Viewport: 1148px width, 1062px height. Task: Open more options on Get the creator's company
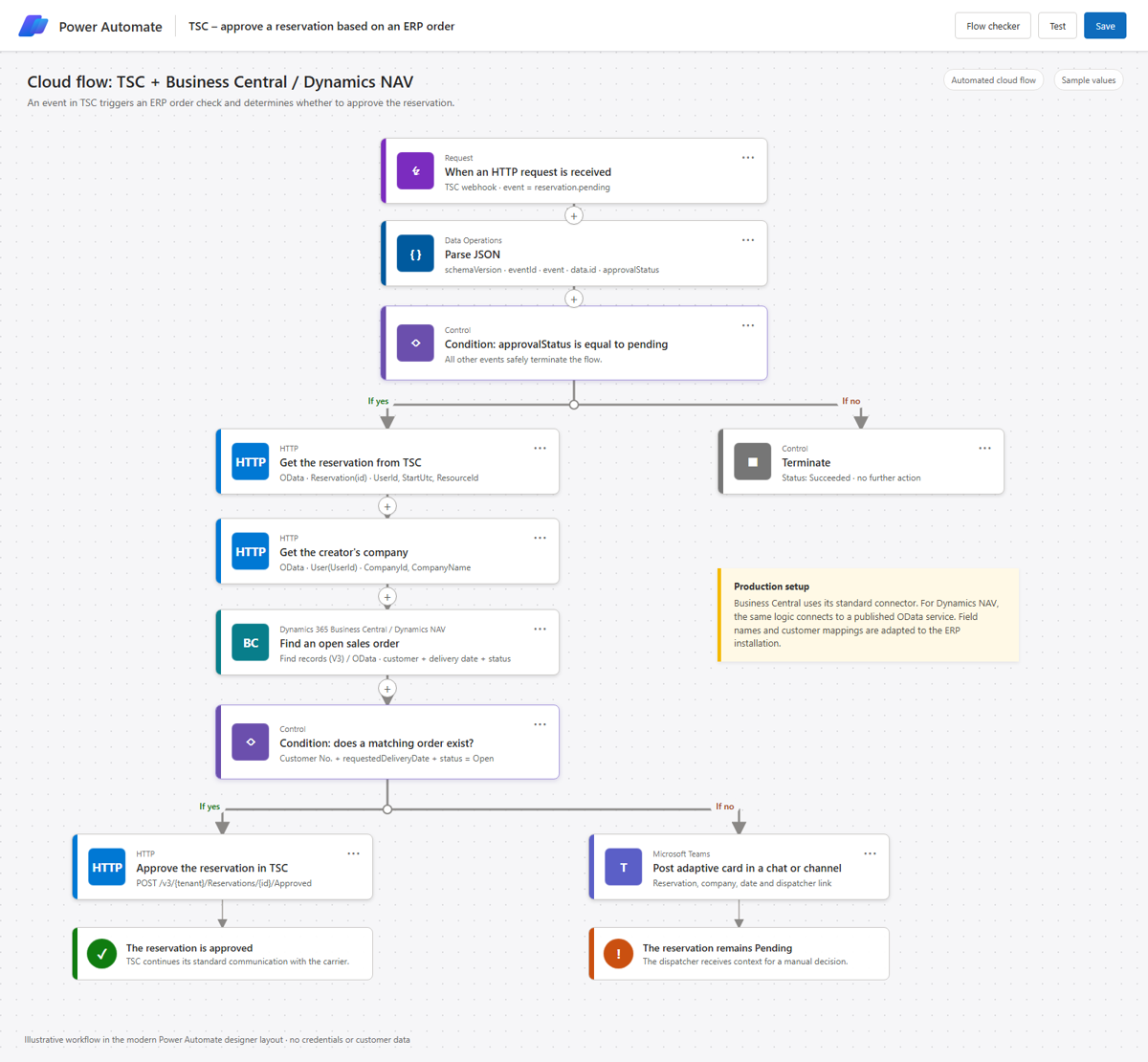point(541,538)
